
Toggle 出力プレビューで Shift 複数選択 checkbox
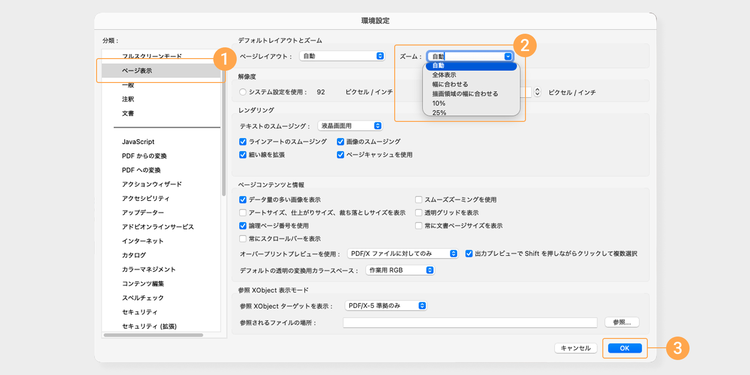pyautogui.click(x=469, y=254)
